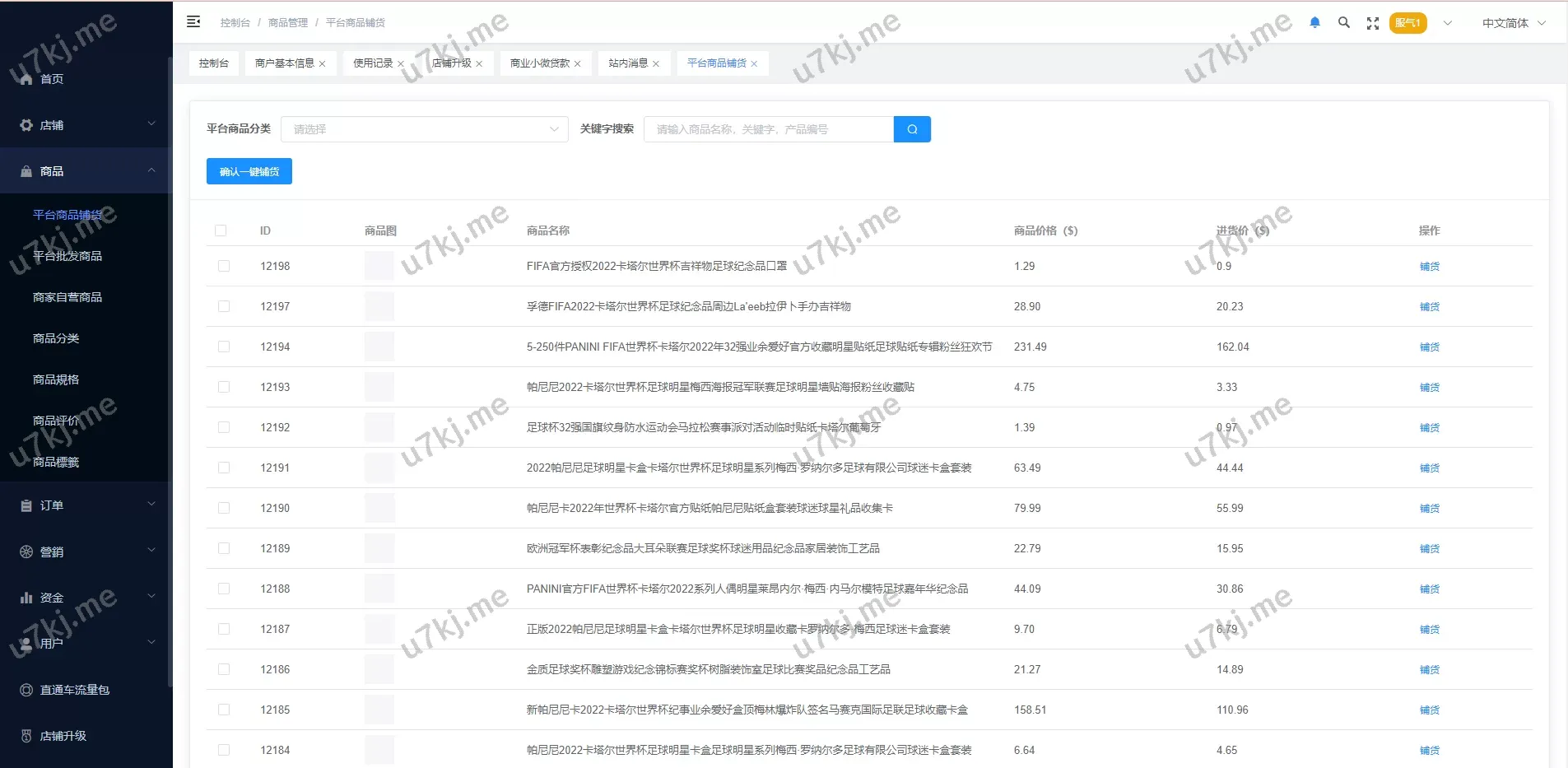Switch to the 使用记录 tab

click(x=372, y=63)
